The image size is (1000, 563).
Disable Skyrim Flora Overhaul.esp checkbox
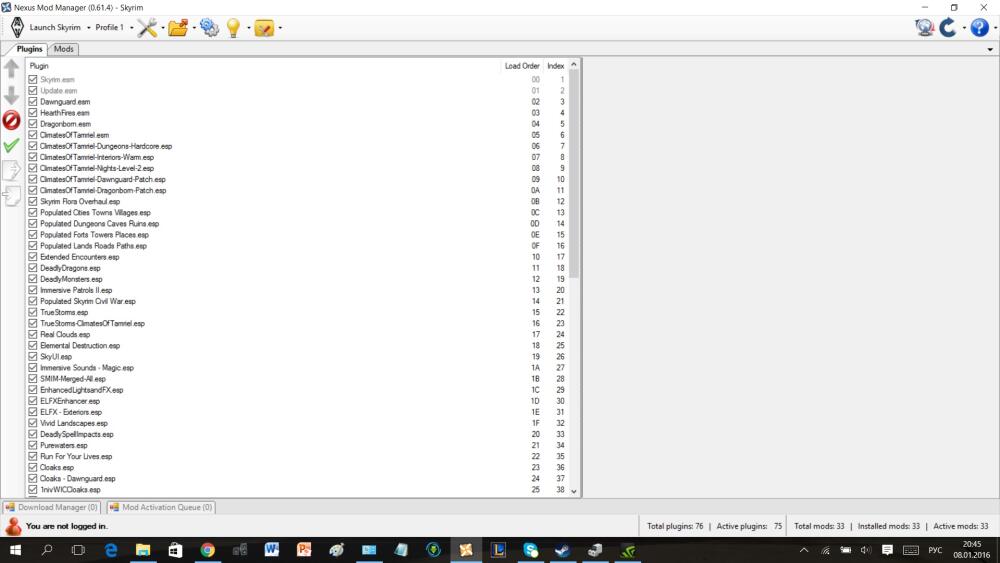(x=33, y=201)
